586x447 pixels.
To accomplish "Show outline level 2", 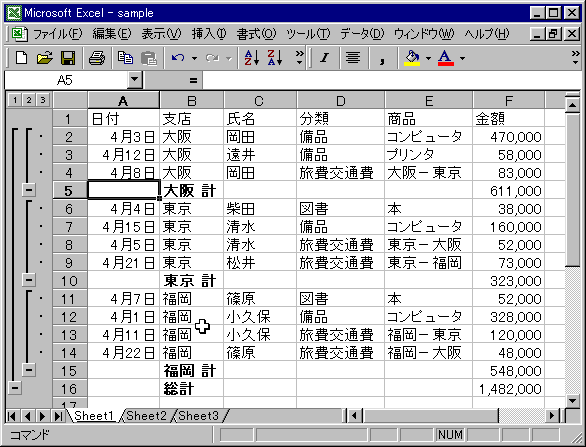I will click(x=29, y=100).
